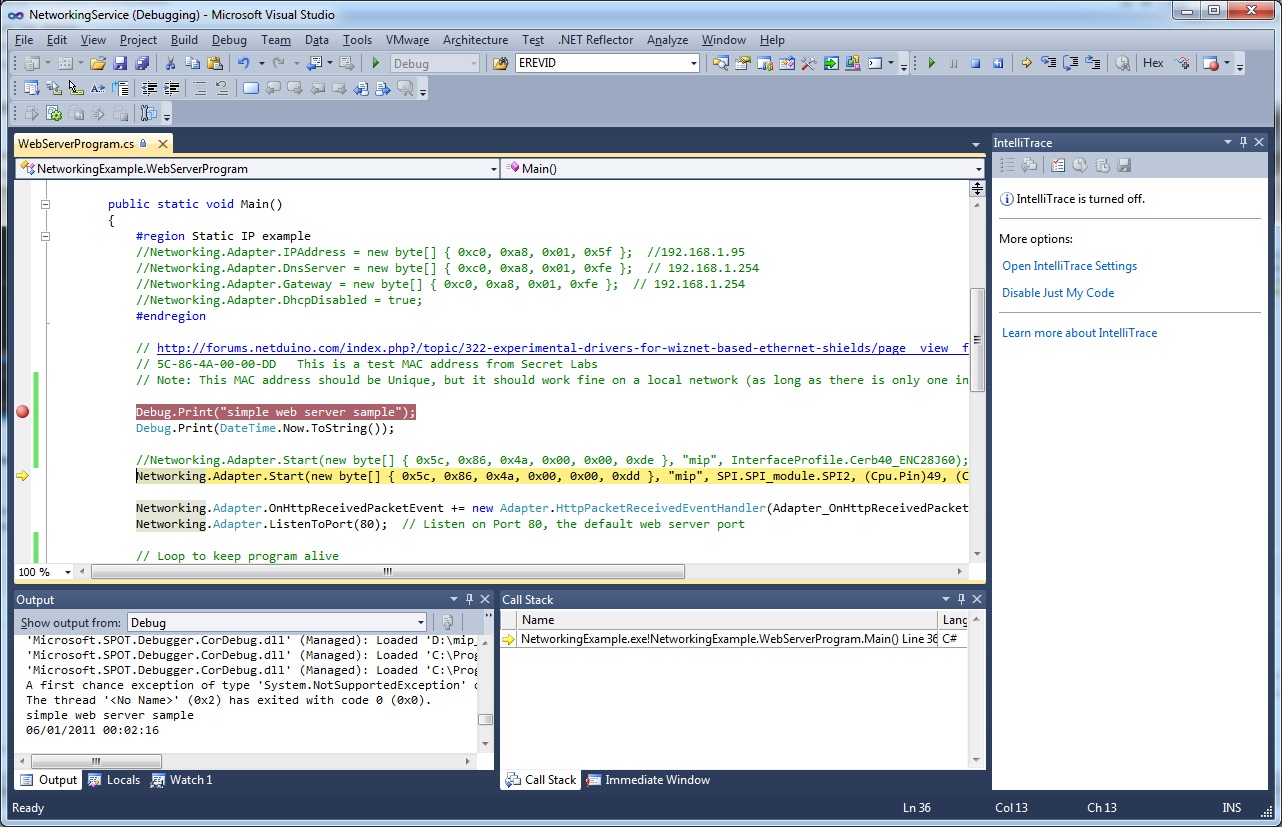The height and width of the screenshot is (827, 1282).
Task: Click the Show Next Statement yellow arrow icon
Action: [1026, 63]
